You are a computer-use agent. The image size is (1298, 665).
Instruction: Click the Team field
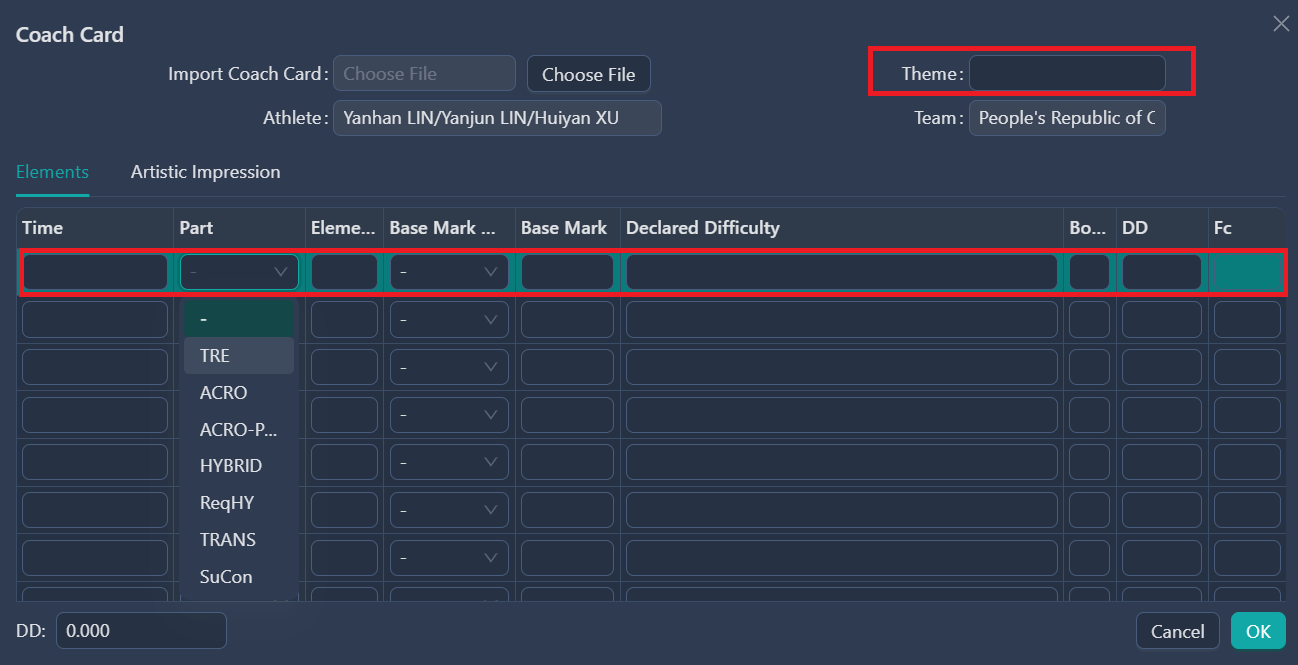click(1067, 118)
